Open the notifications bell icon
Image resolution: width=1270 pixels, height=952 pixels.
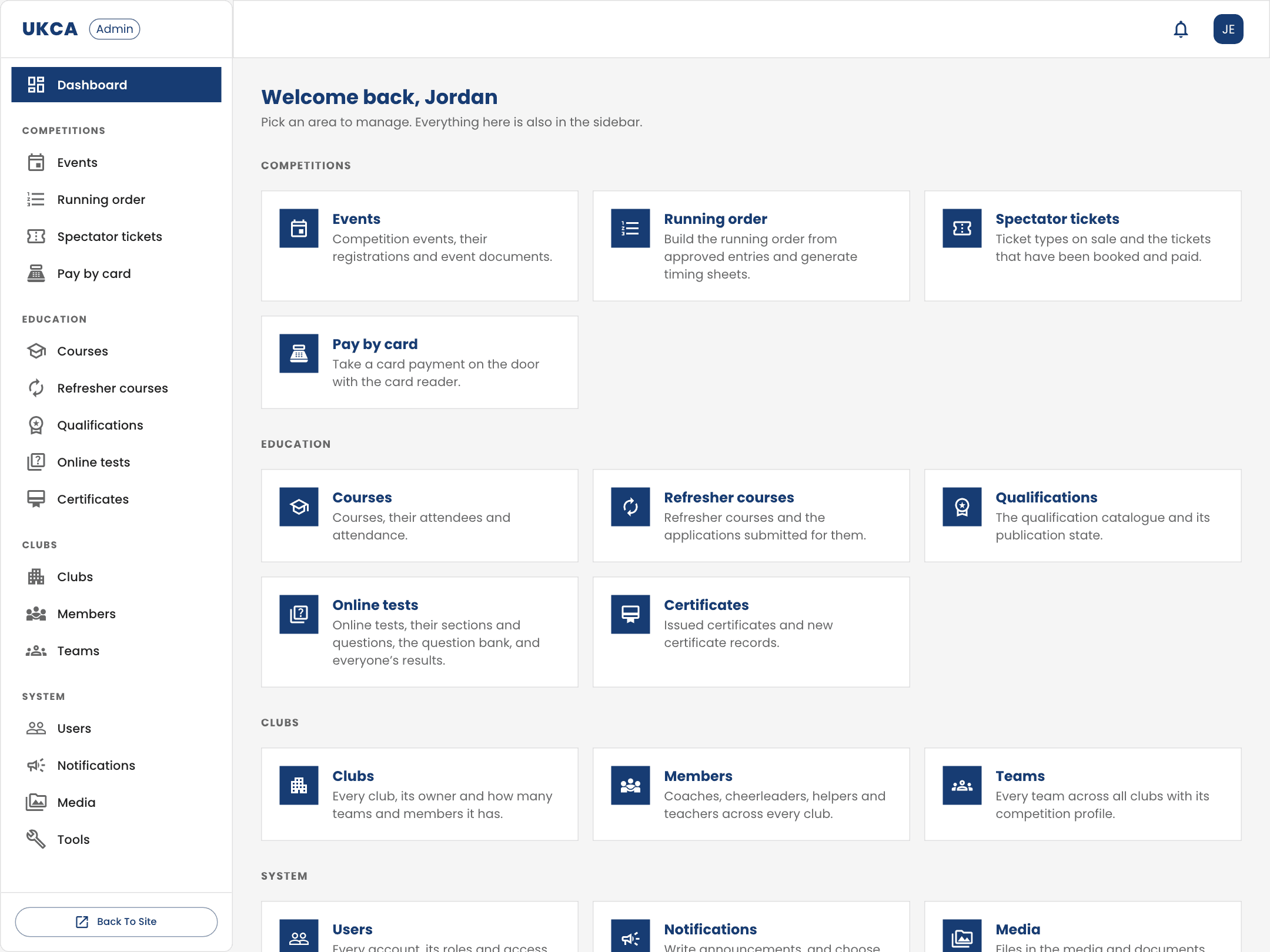(x=1181, y=29)
